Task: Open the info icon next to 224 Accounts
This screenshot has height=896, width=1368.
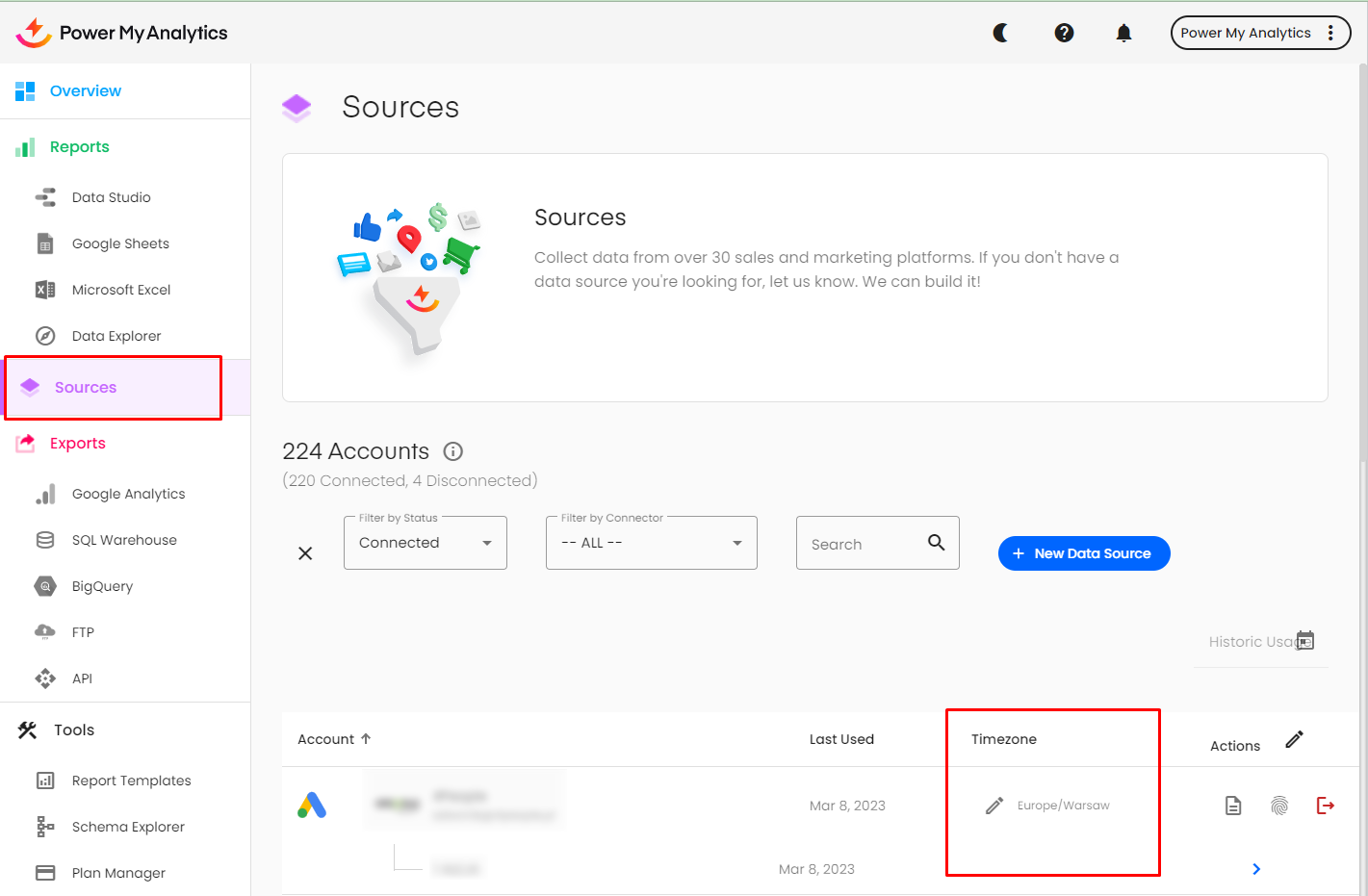Action: (452, 450)
